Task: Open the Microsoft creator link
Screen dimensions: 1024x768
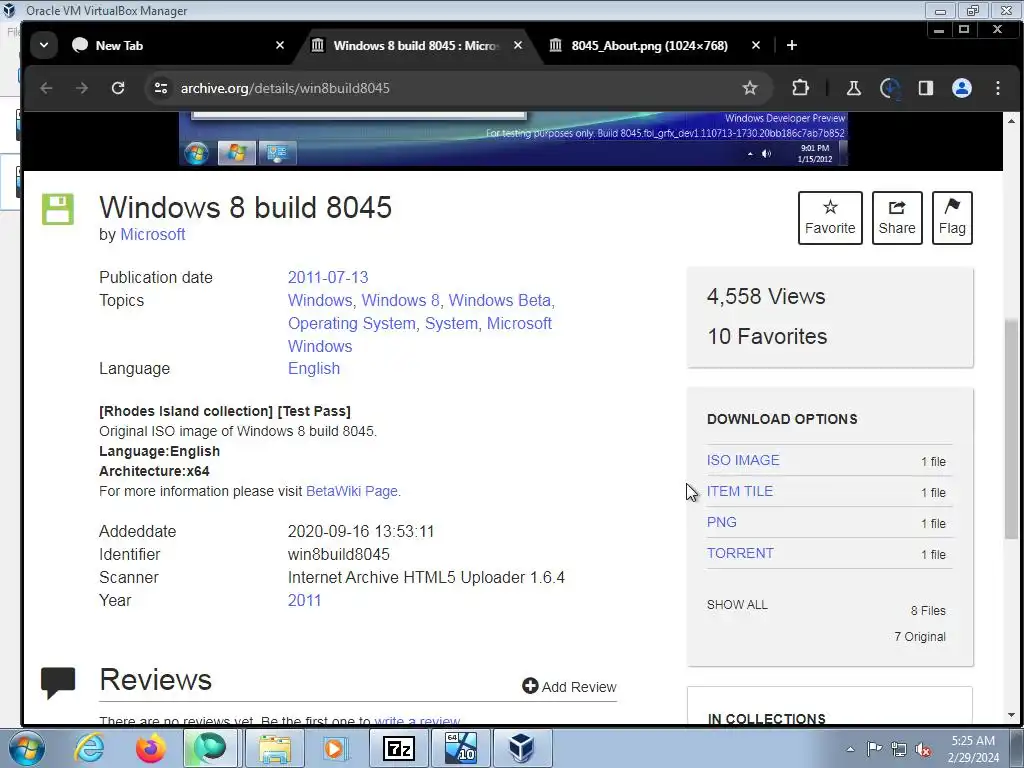Action: coord(153,234)
